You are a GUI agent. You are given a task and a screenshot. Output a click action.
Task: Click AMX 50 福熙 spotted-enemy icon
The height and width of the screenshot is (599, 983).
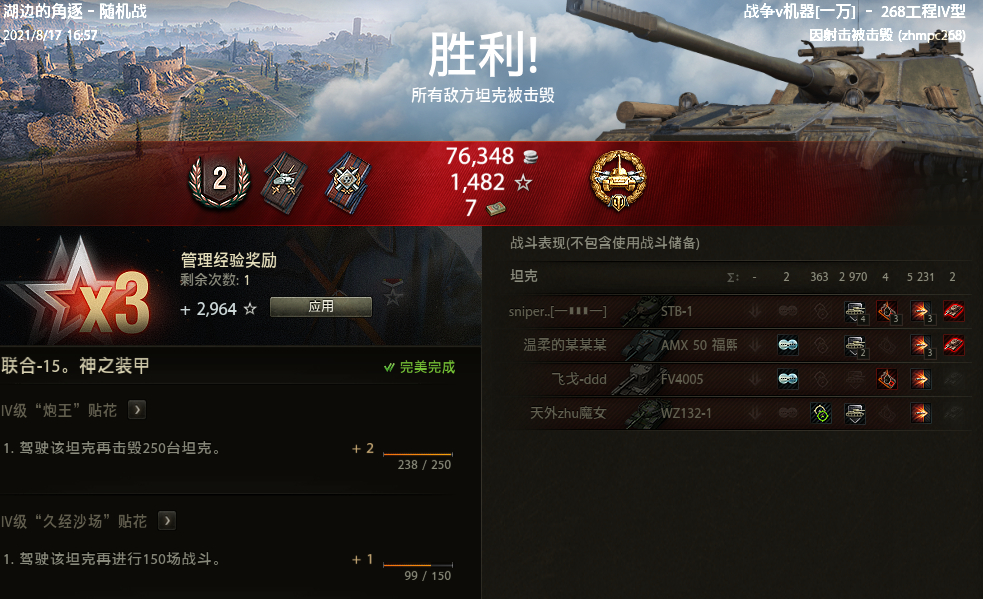pos(787,345)
